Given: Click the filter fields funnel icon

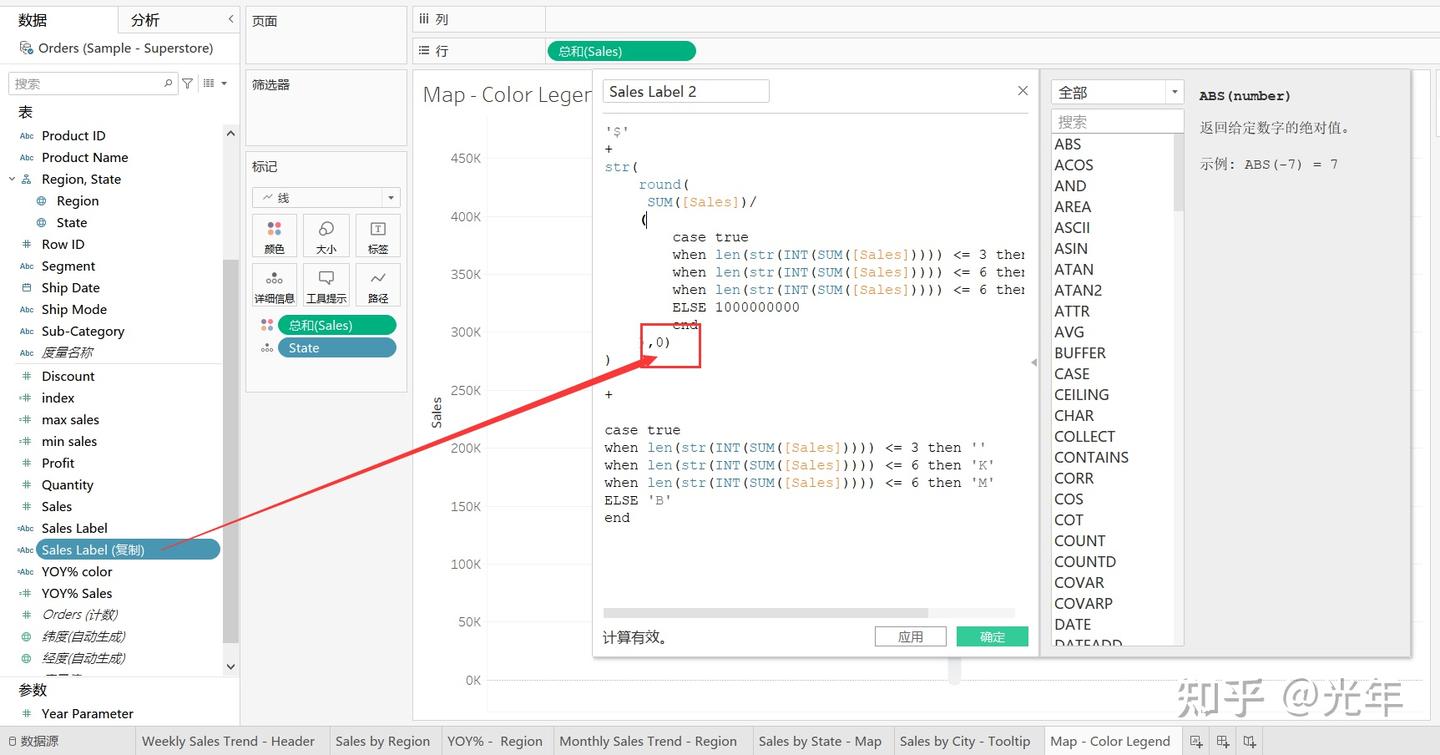Looking at the screenshot, I should pos(187,84).
